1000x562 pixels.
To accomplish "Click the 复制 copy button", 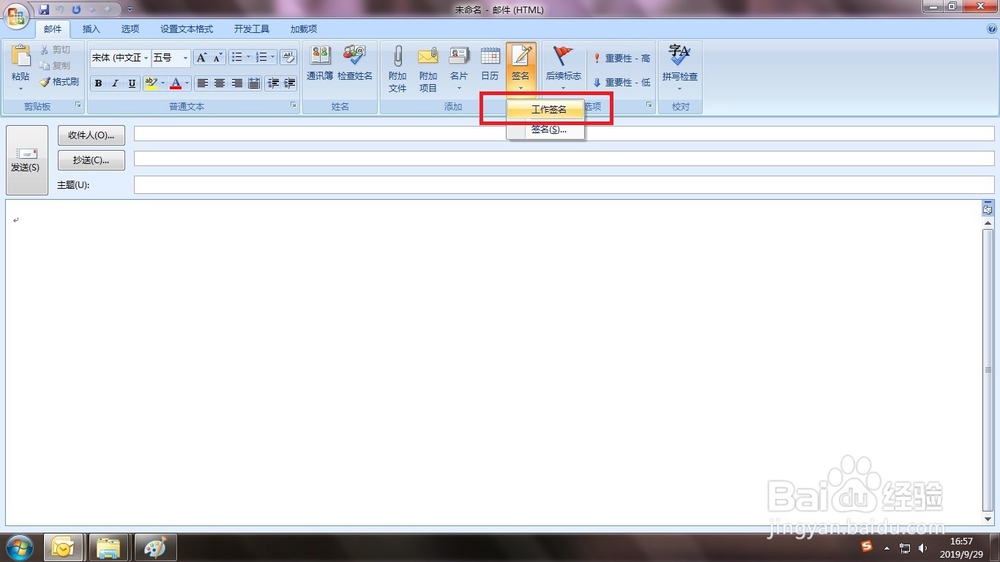I will [x=55, y=65].
